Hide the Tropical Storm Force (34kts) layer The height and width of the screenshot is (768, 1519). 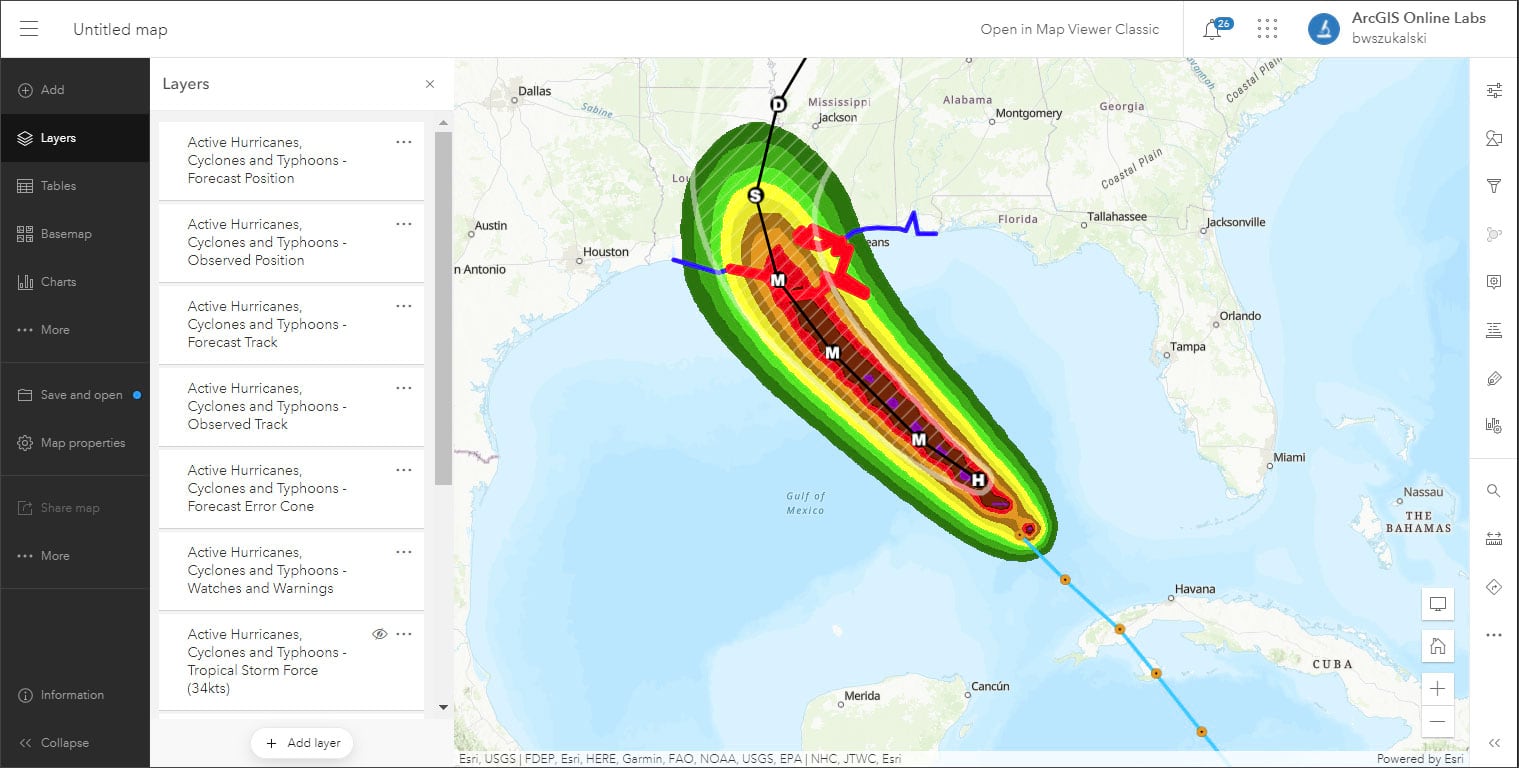380,633
